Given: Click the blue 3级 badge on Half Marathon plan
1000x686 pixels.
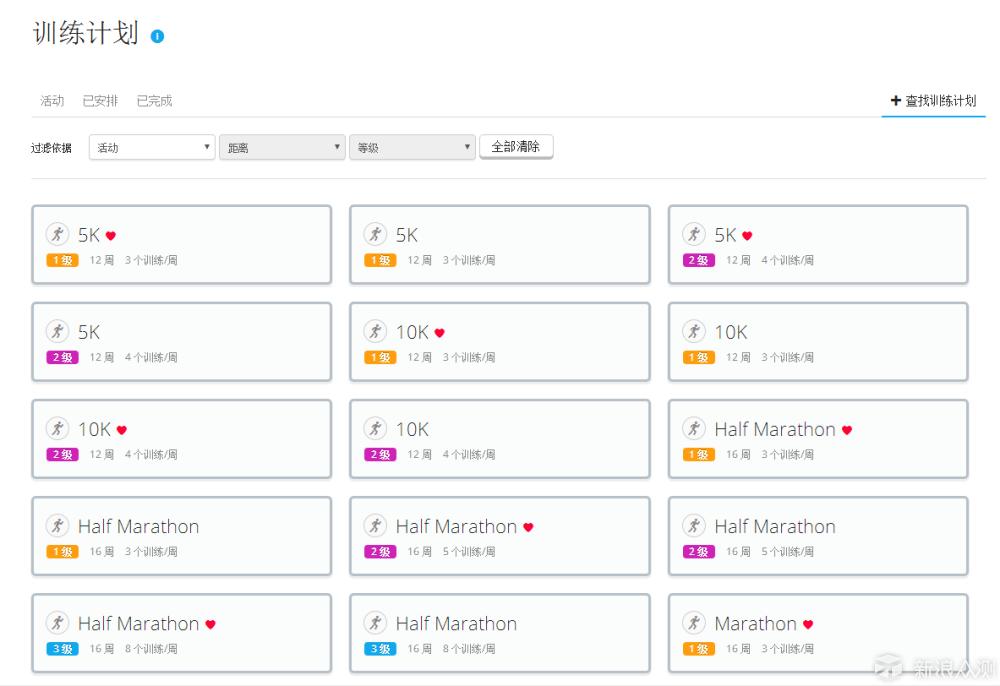Looking at the screenshot, I should coord(61,649).
